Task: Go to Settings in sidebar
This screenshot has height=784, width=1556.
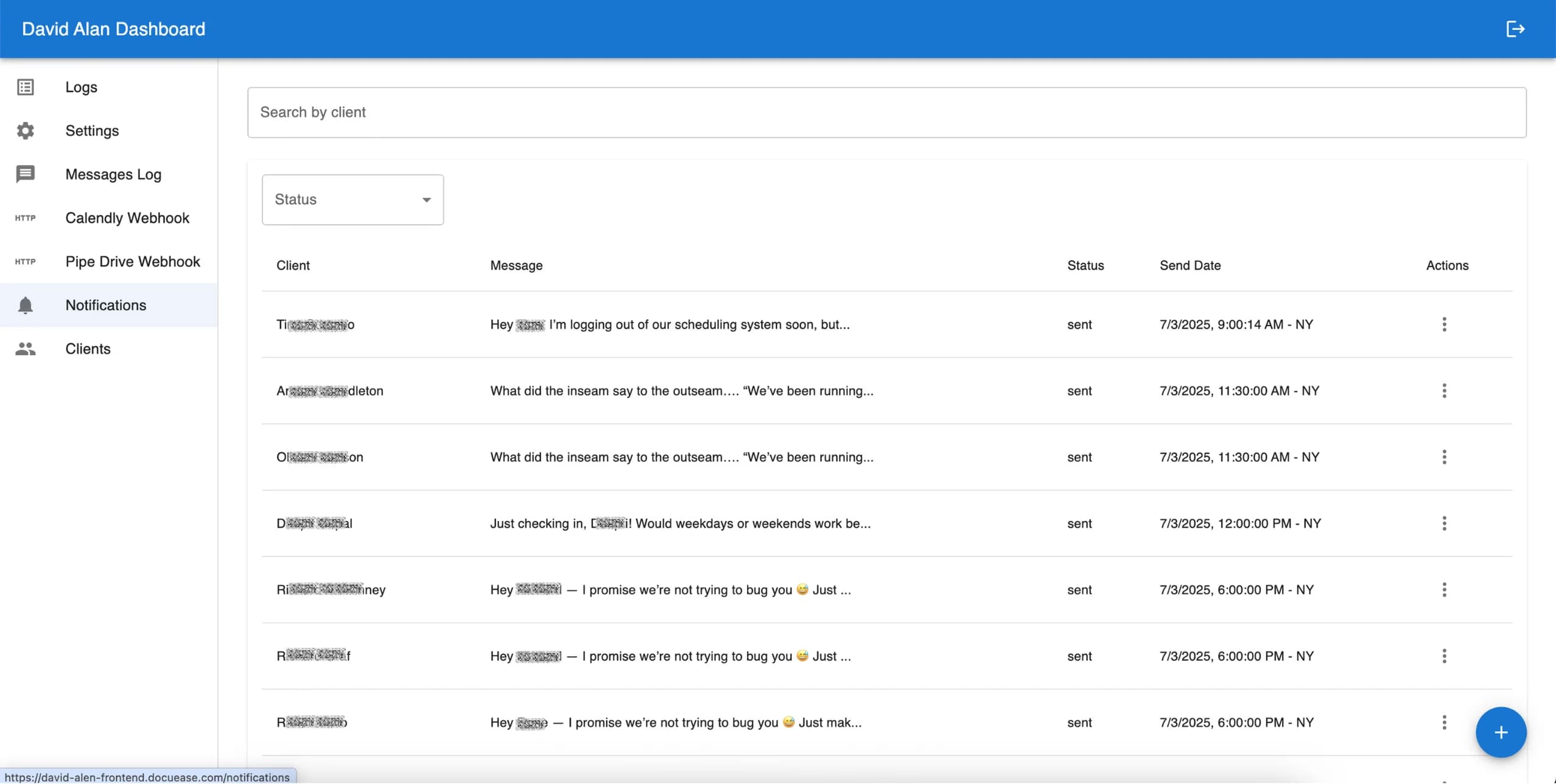Action: [x=109, y=131]
